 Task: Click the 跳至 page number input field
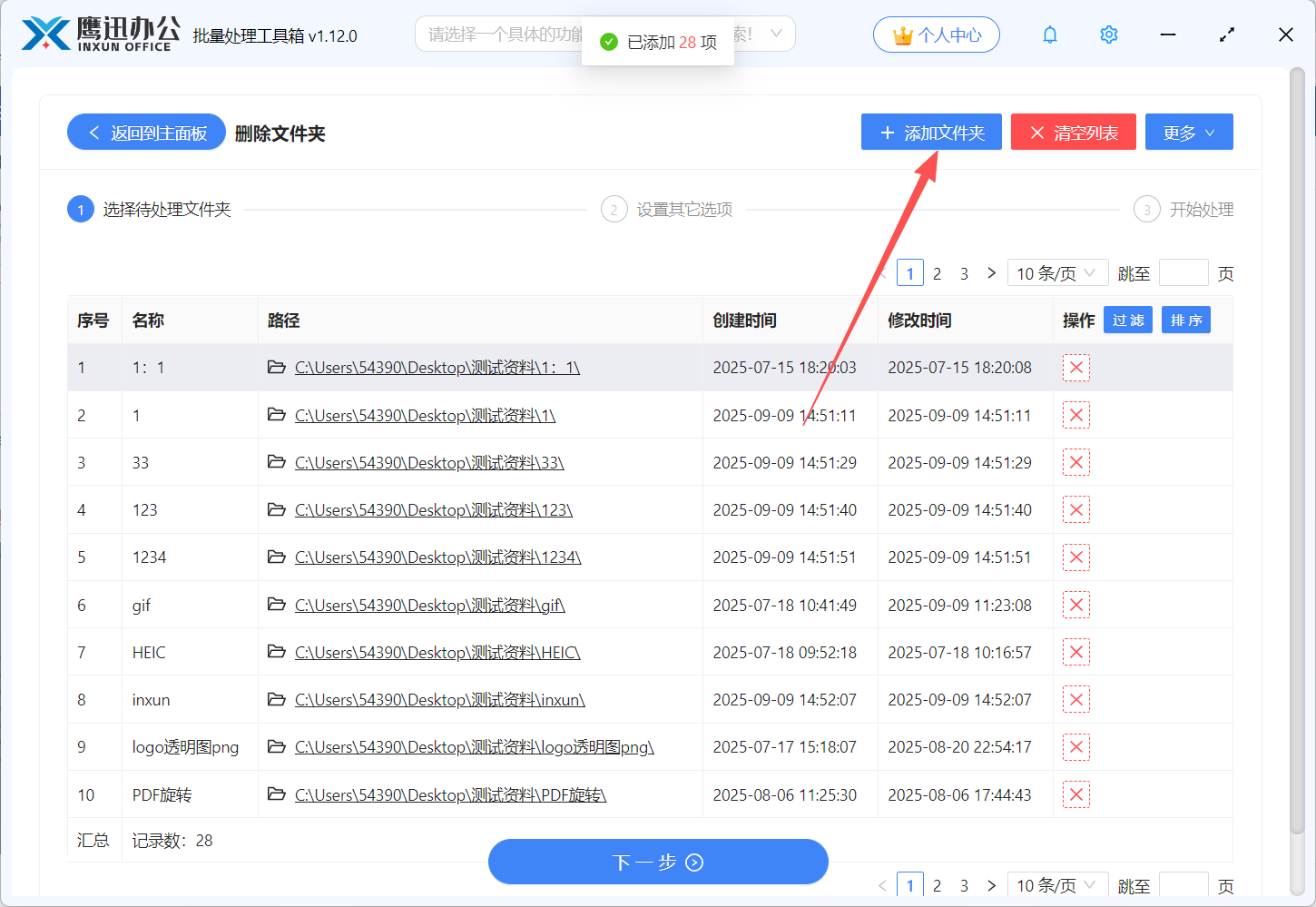click(1183, 273)
